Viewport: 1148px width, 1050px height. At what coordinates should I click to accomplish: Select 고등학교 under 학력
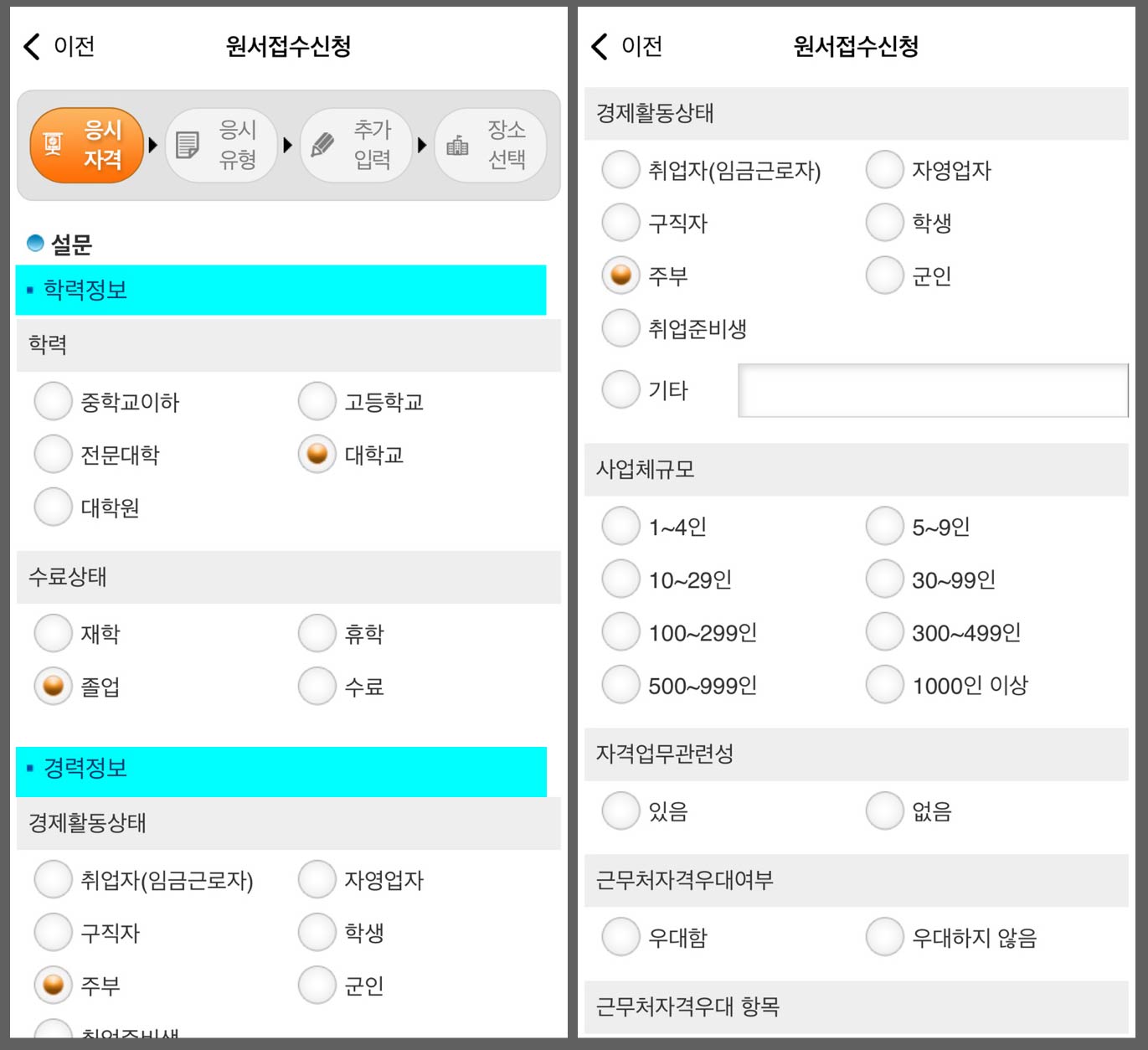point(316,402)
